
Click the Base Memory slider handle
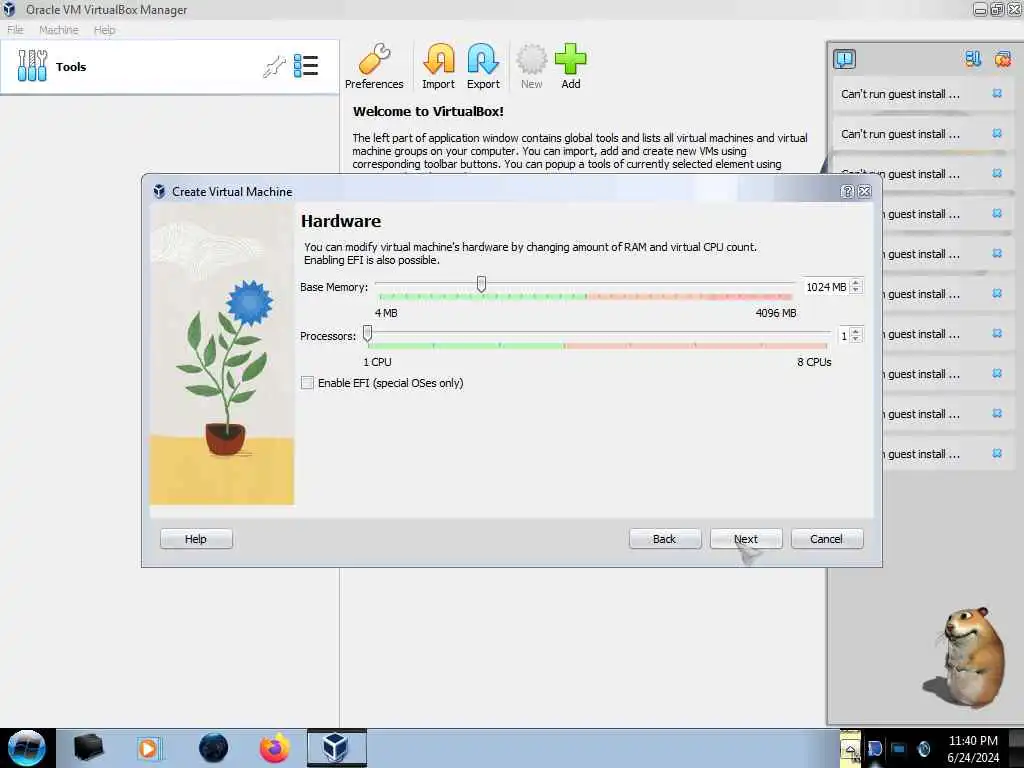(x=481, y=283)
